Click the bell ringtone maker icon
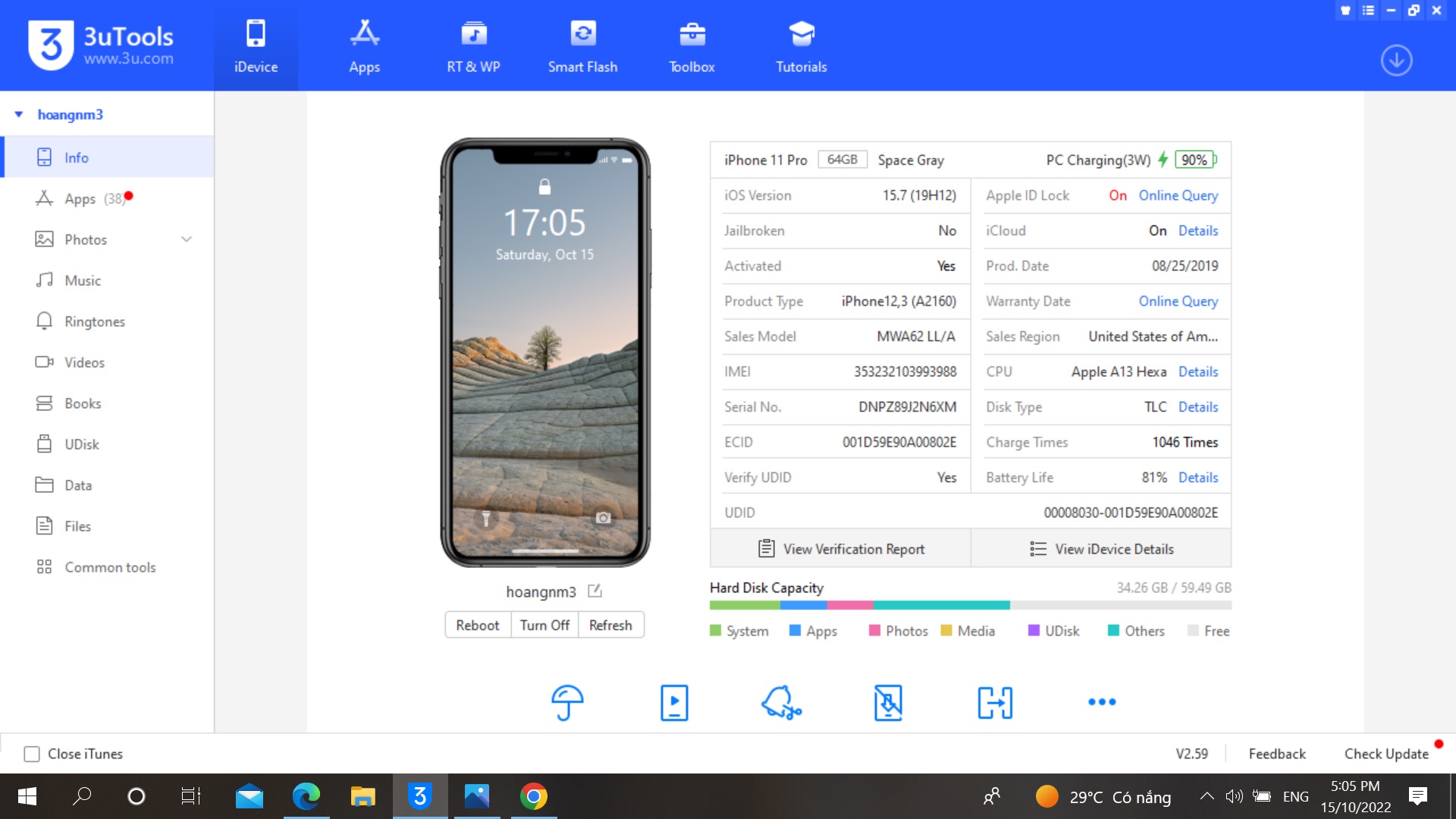 (x=781, y=702)
